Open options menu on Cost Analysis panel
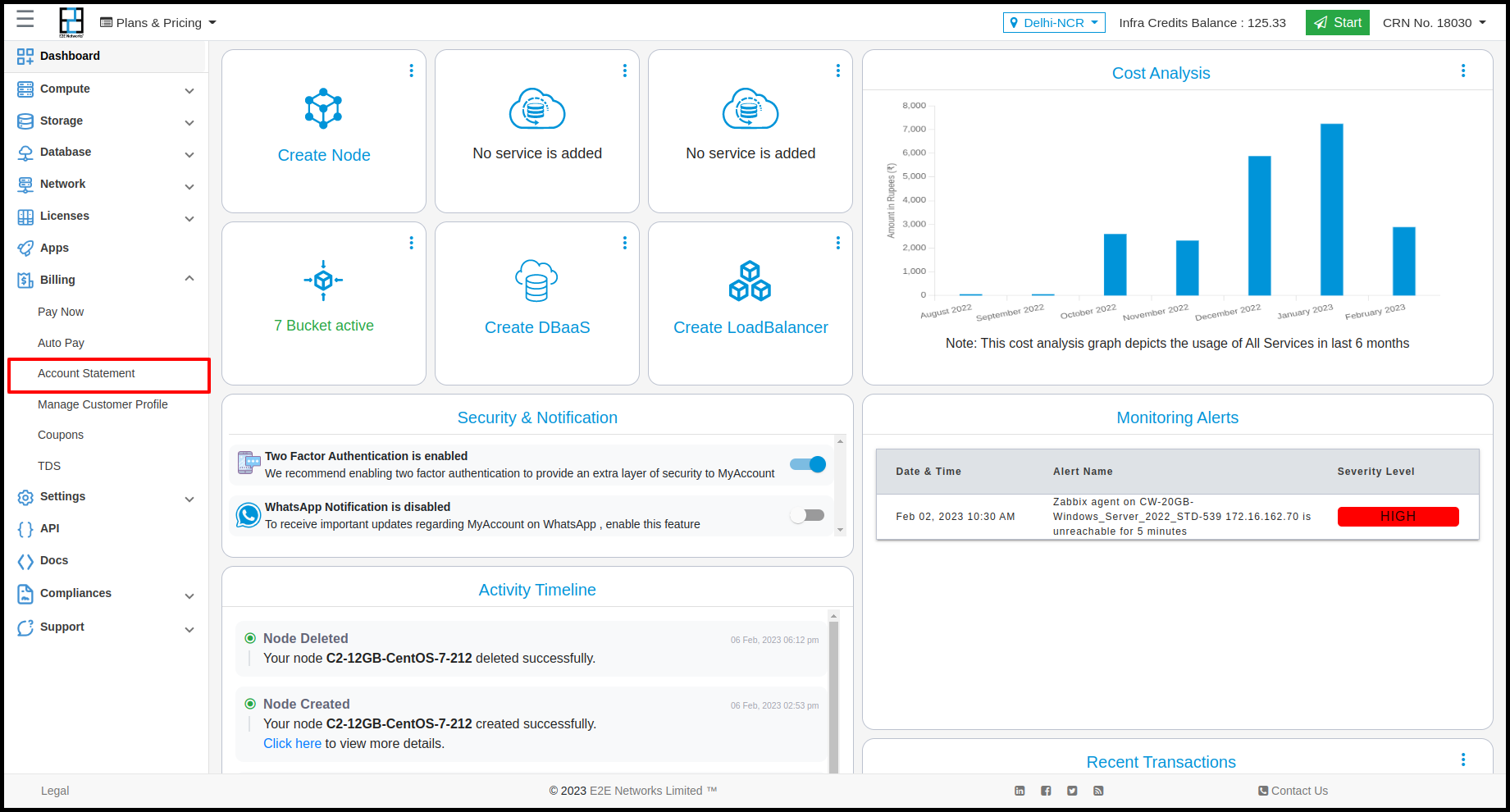Viewport: 1510px width, 812px height. tap(1463, 71)
